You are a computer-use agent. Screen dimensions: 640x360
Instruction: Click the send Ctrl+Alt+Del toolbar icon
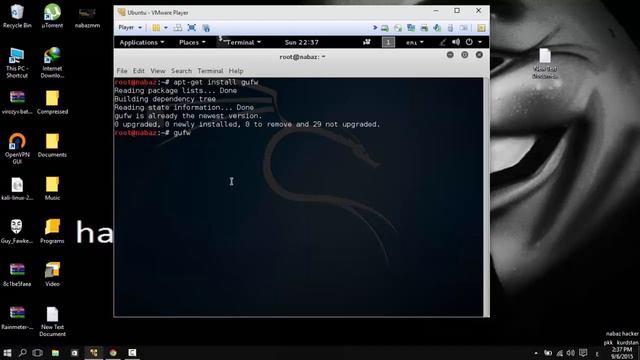pos(178,28)
